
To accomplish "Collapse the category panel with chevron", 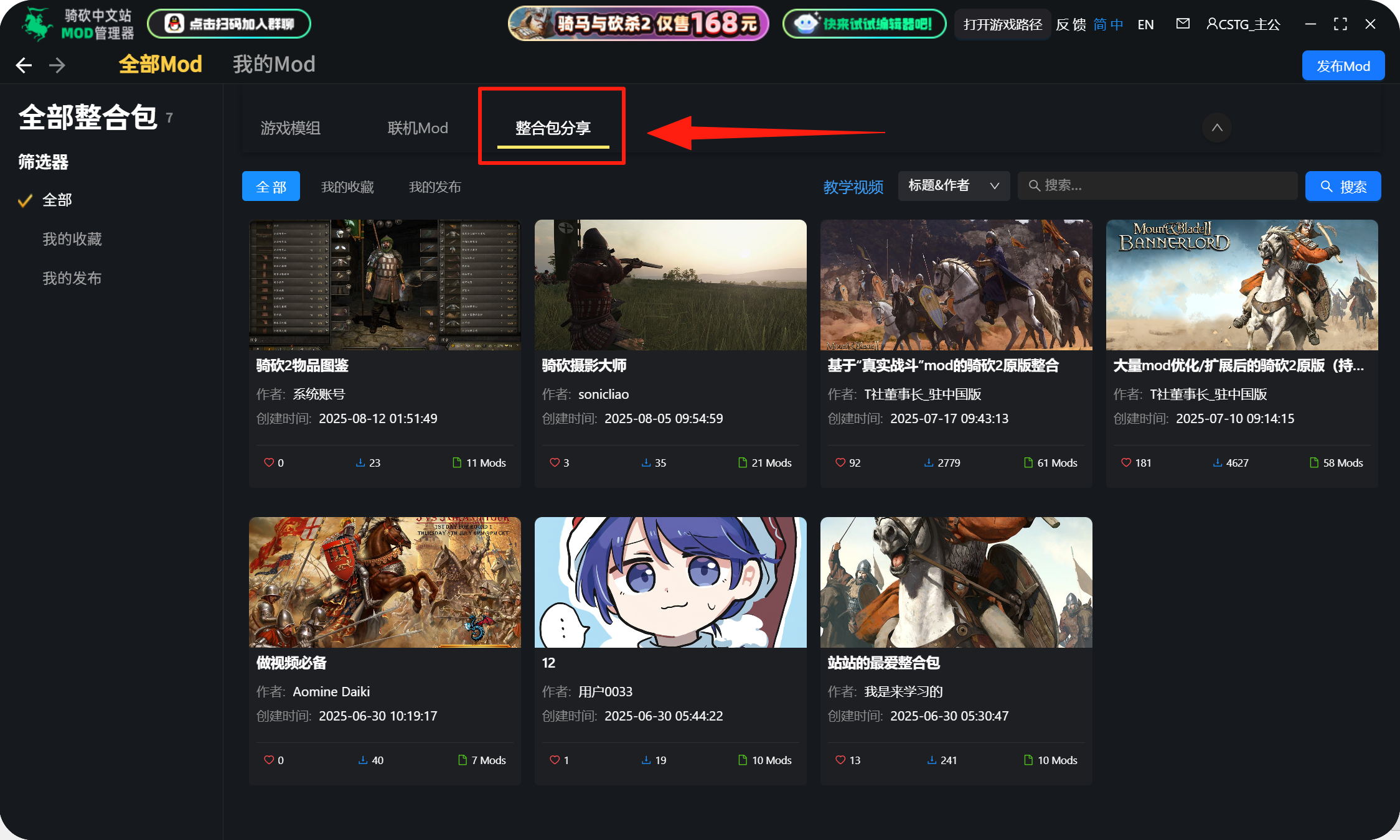I will click(1217, 128).
